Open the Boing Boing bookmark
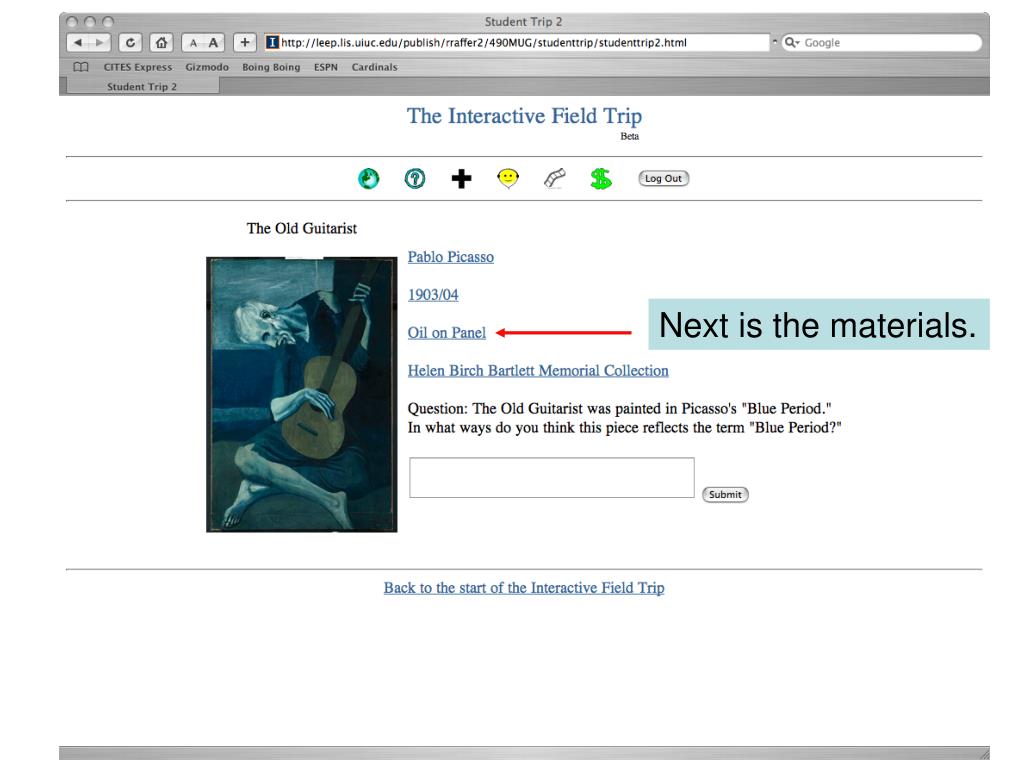 pyautogui.click(x=271, y=67)
